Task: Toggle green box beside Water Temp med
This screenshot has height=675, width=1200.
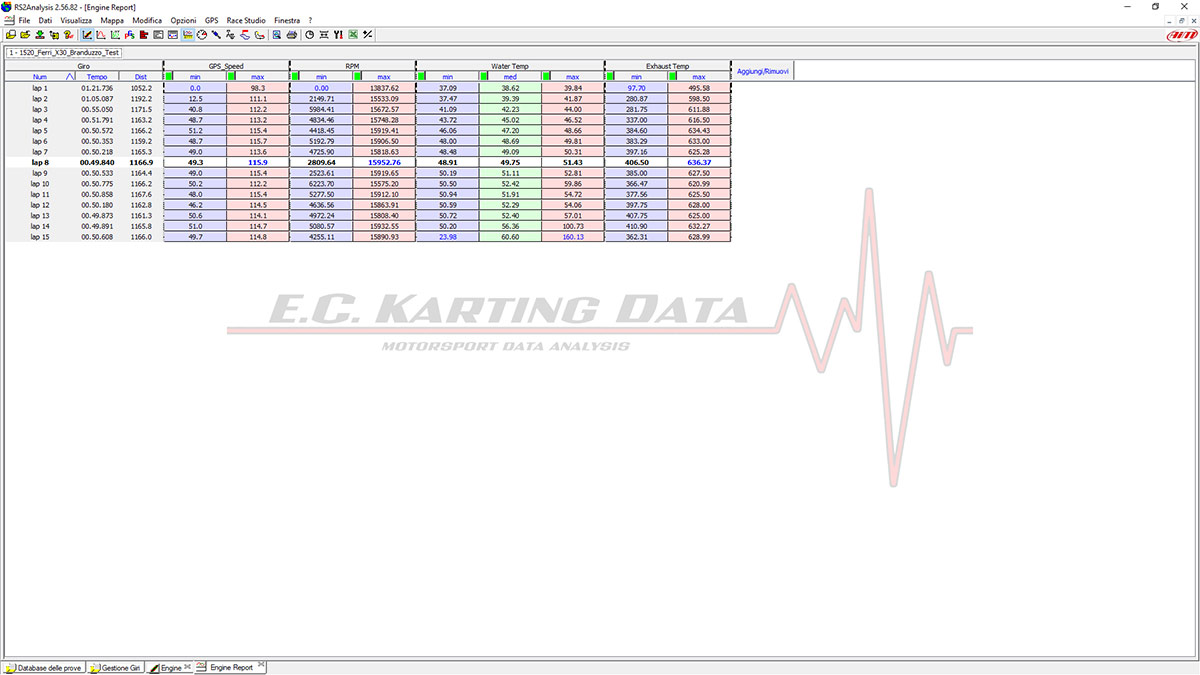Action: [484, 76]
